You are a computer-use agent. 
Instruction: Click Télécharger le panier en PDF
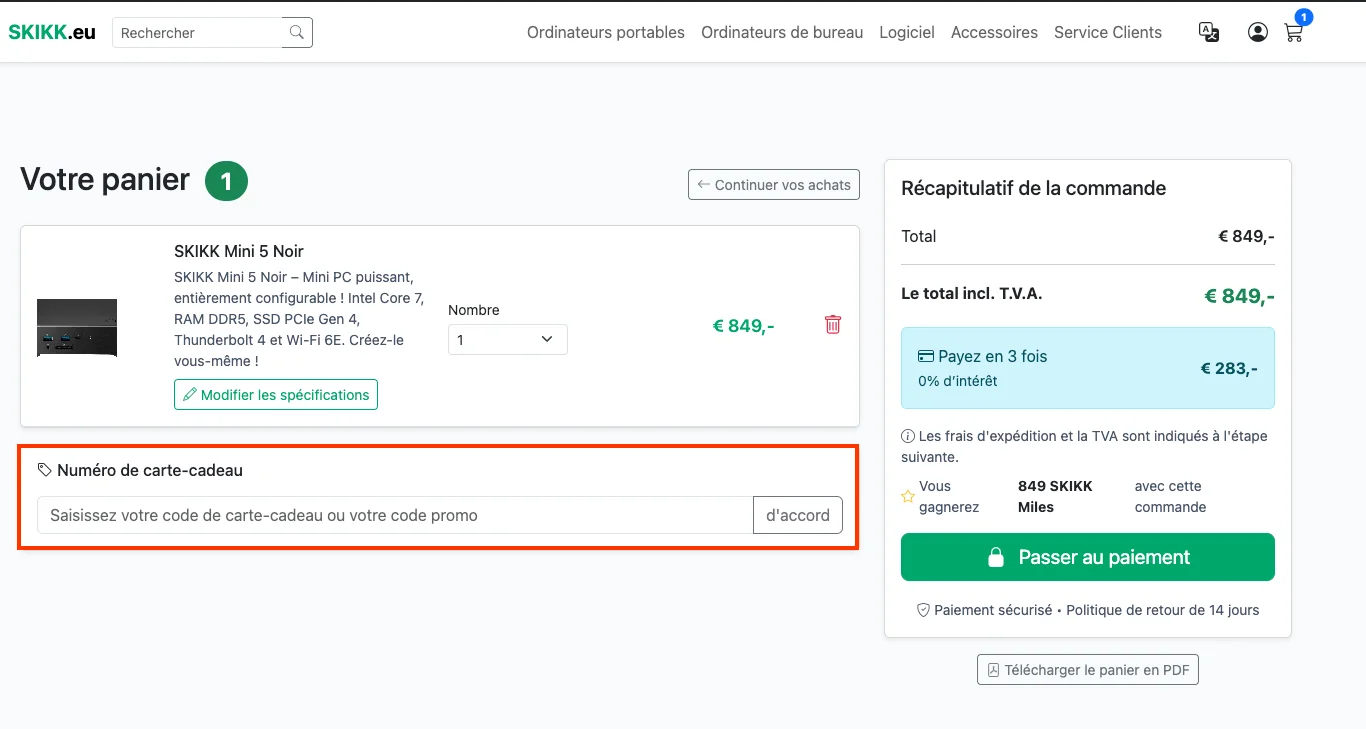[1087, 669]
